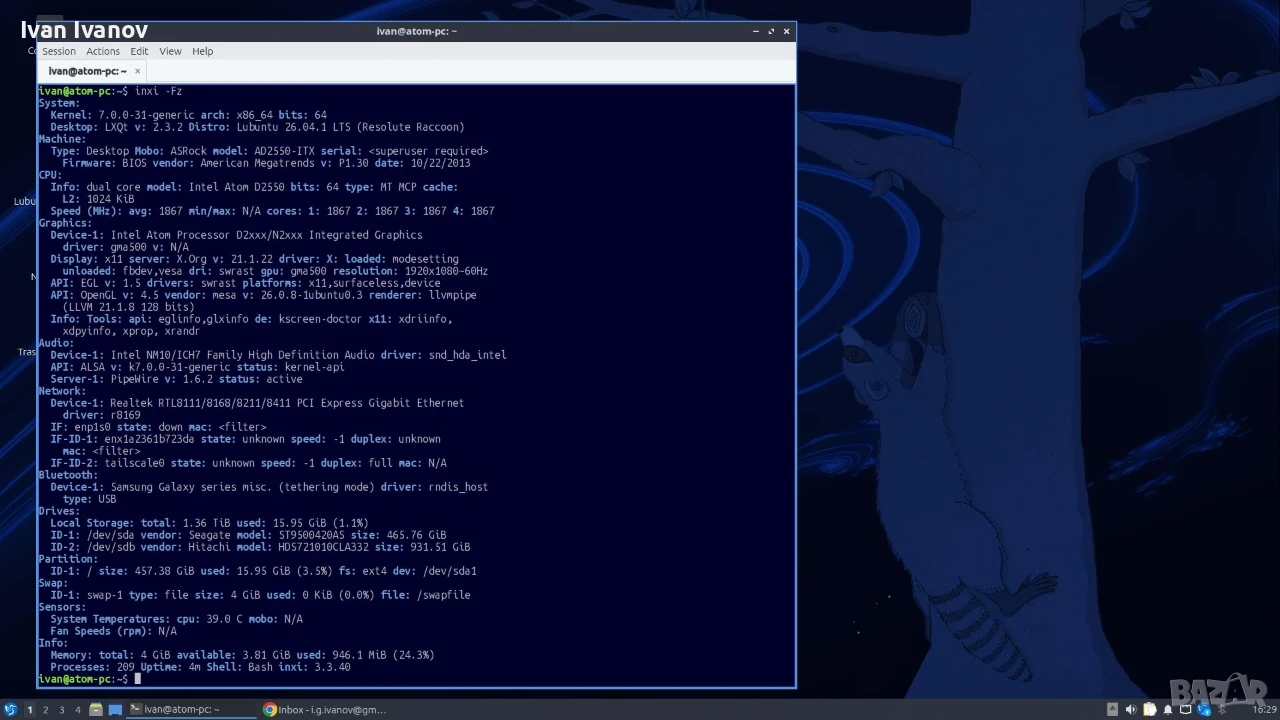Click the 16:29 clock on the panel

(x=1264, y=709)
